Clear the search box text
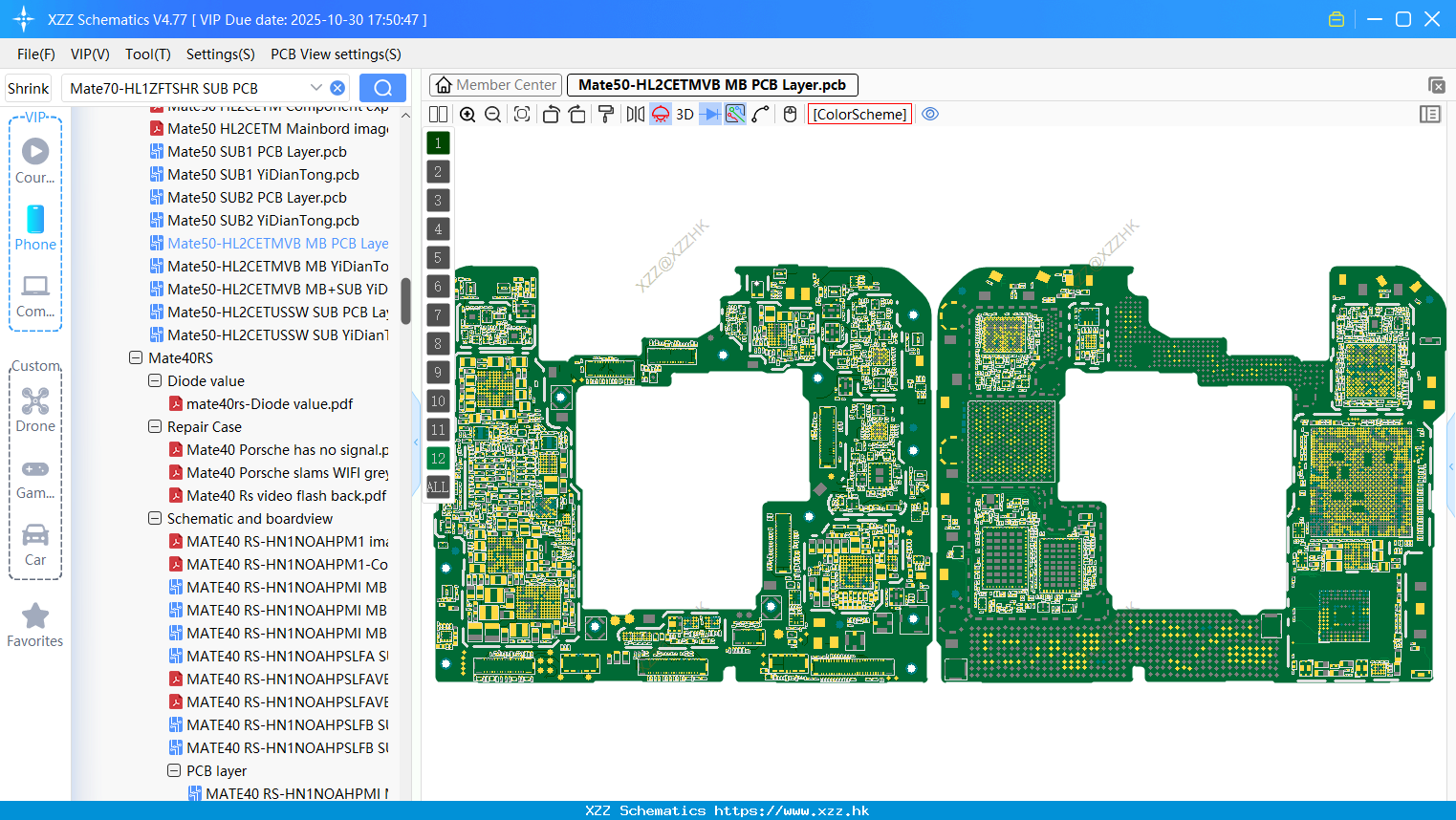Screen dimensions: 1456x820 click(337, 88)
